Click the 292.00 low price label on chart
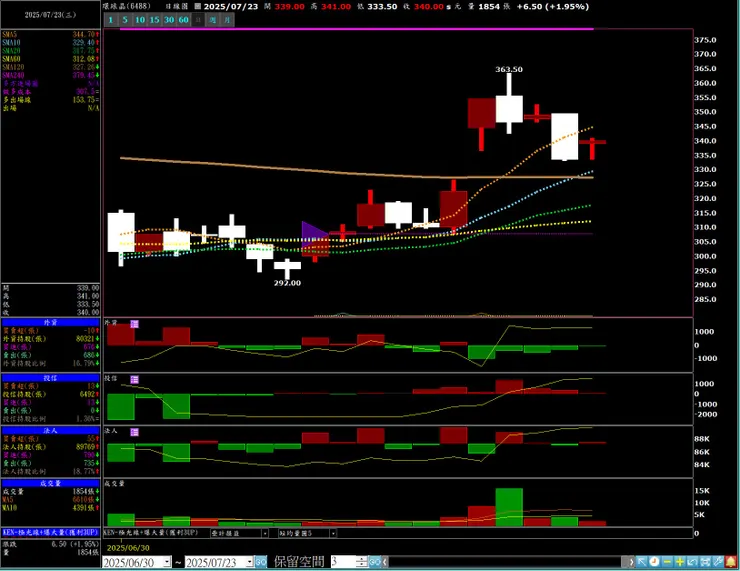 point(287,283)
